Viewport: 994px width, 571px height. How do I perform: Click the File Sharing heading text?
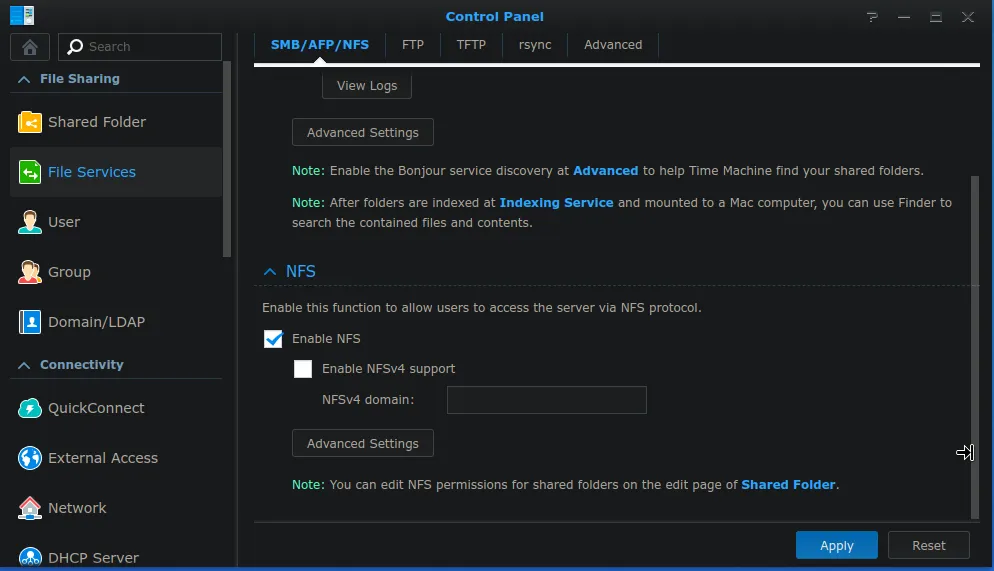tap(80, 79)
